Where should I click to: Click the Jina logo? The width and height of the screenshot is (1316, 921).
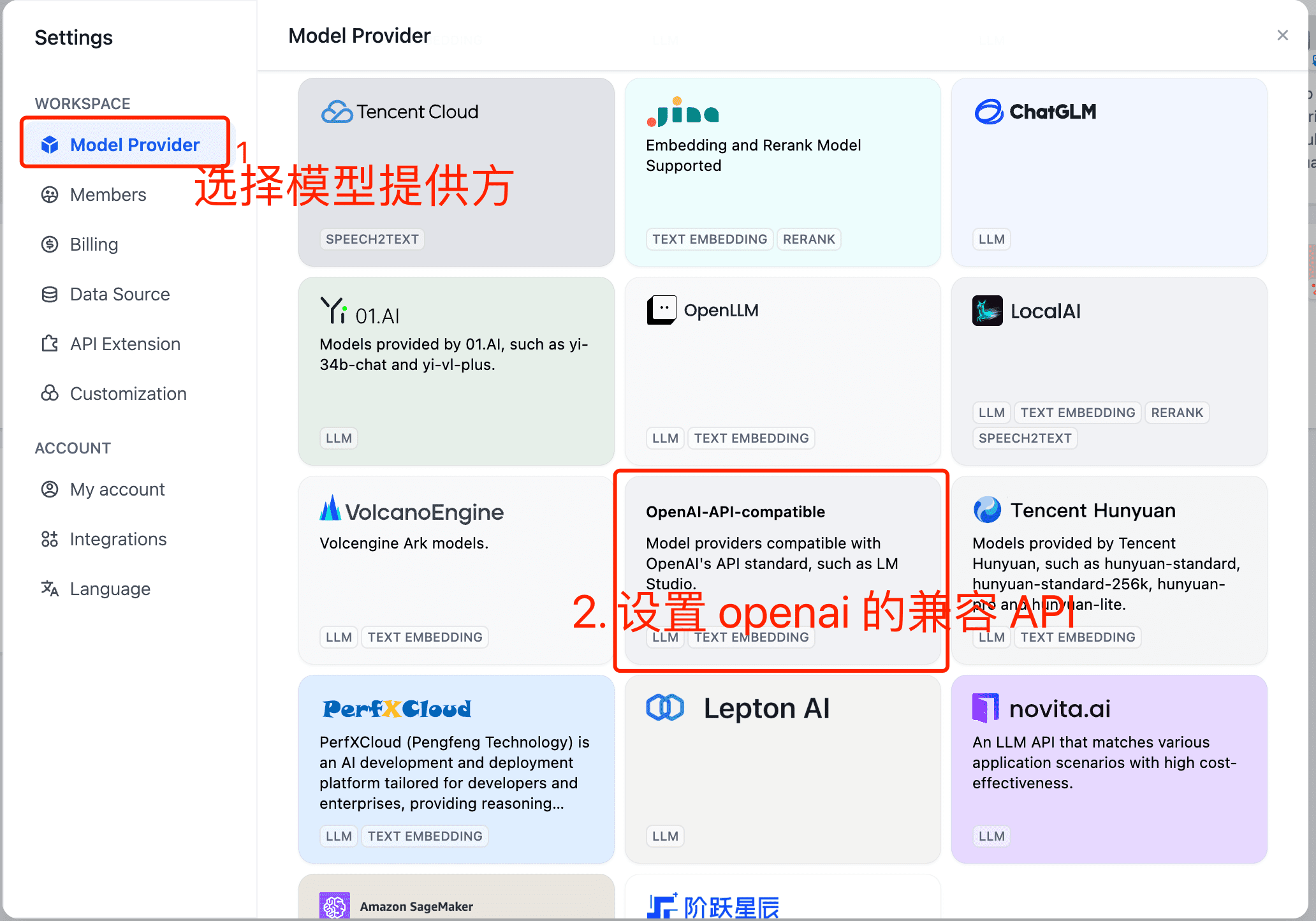[x=683, y=112]
